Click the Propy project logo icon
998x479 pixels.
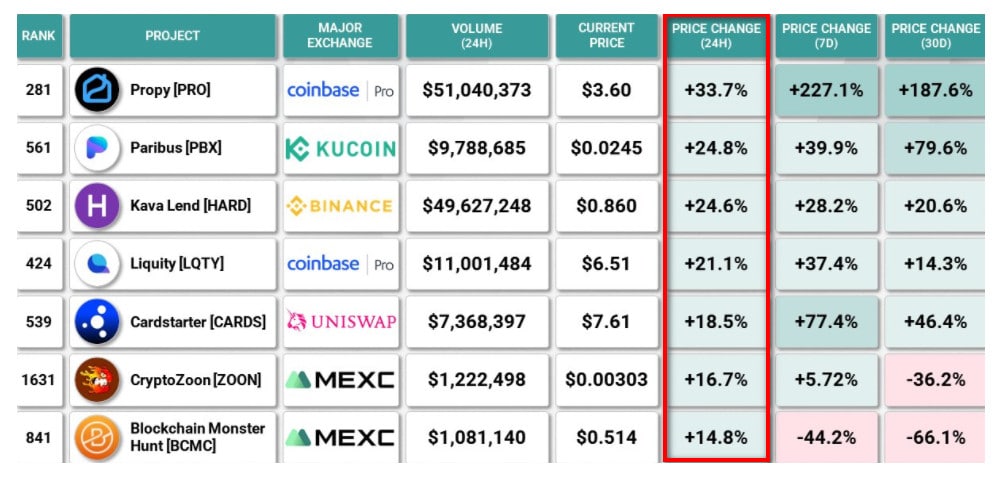pos(97,90)
